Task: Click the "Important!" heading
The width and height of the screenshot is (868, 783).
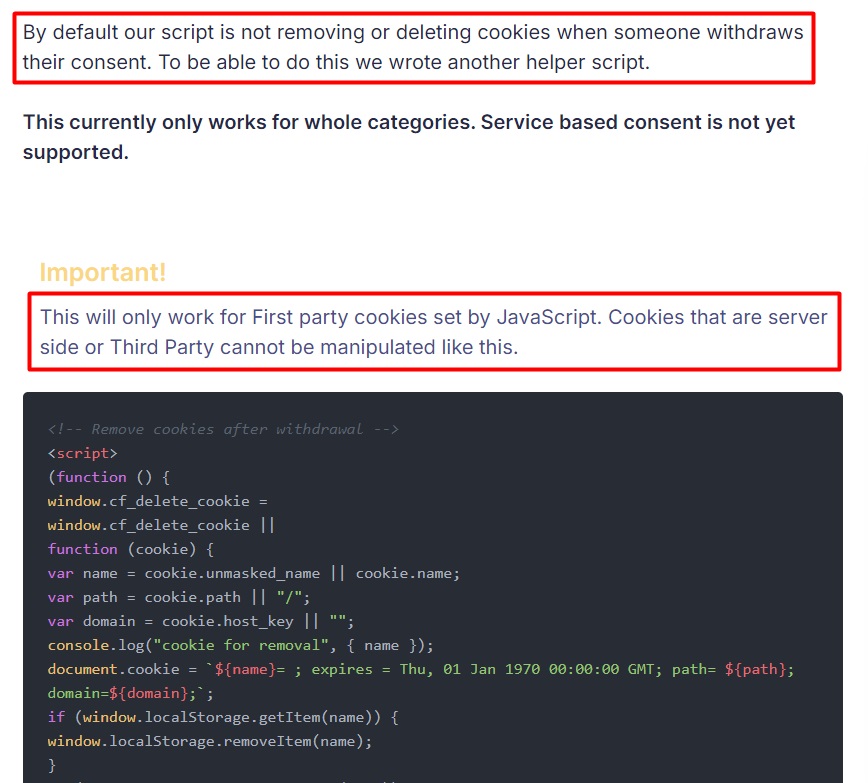Action: (x=103, y=272)
